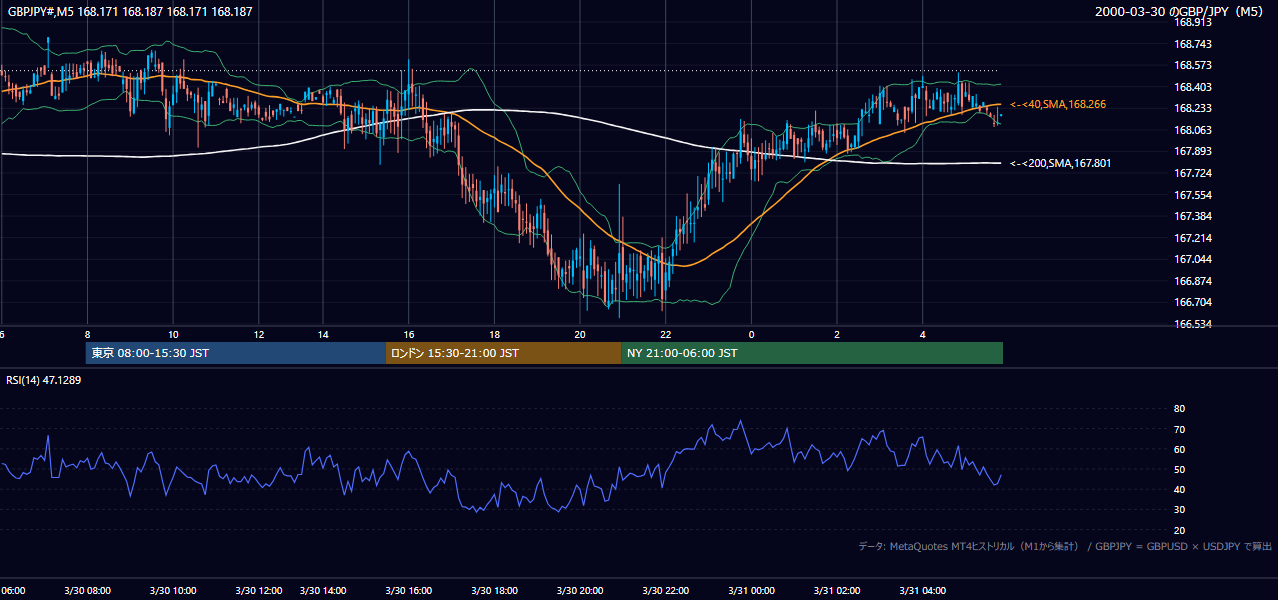Click price axis value 168.573
The height and width of the screenshot is (600, 1278).
[1193, 65]
